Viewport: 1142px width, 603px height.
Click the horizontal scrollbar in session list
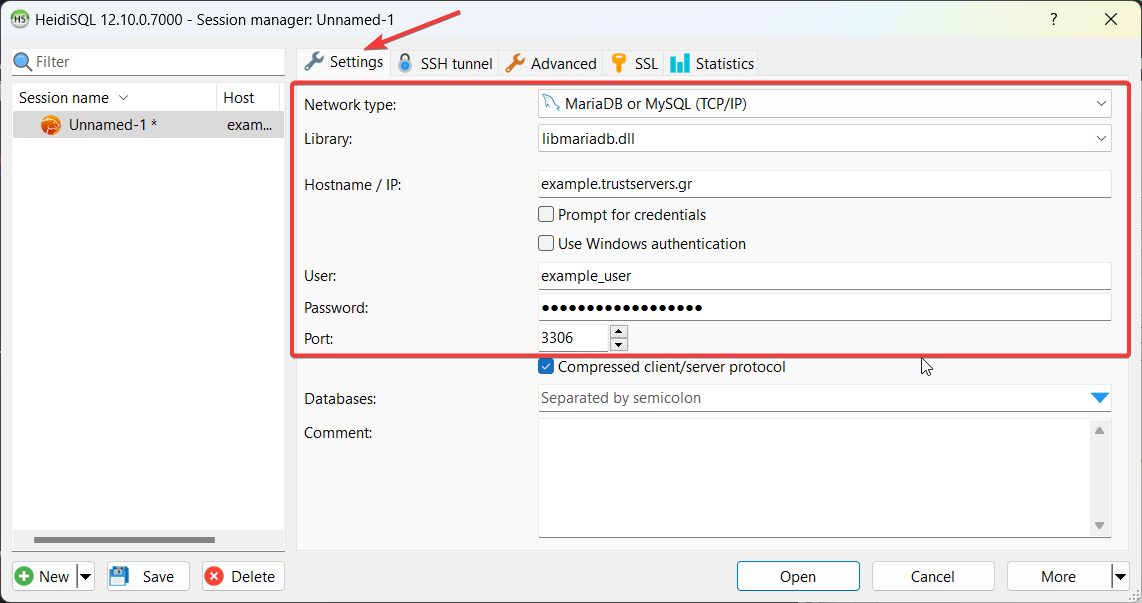[124, 540]
